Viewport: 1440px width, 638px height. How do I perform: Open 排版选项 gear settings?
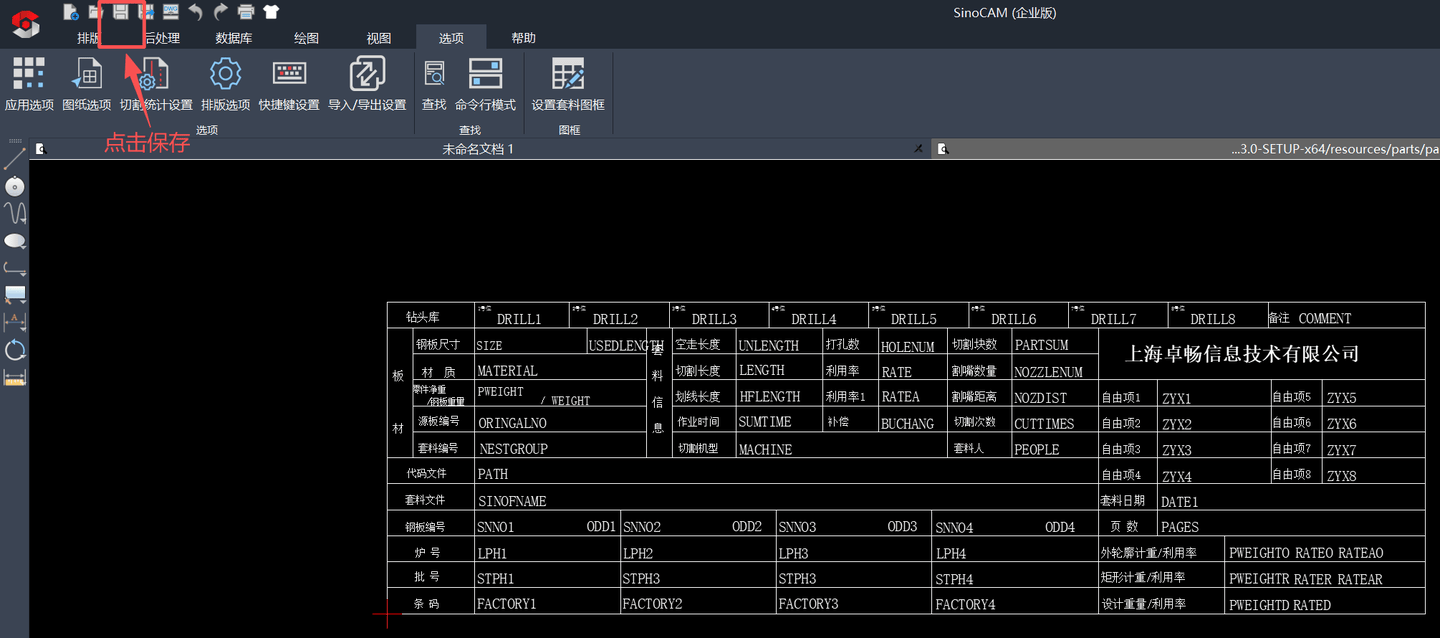point(225,84)
